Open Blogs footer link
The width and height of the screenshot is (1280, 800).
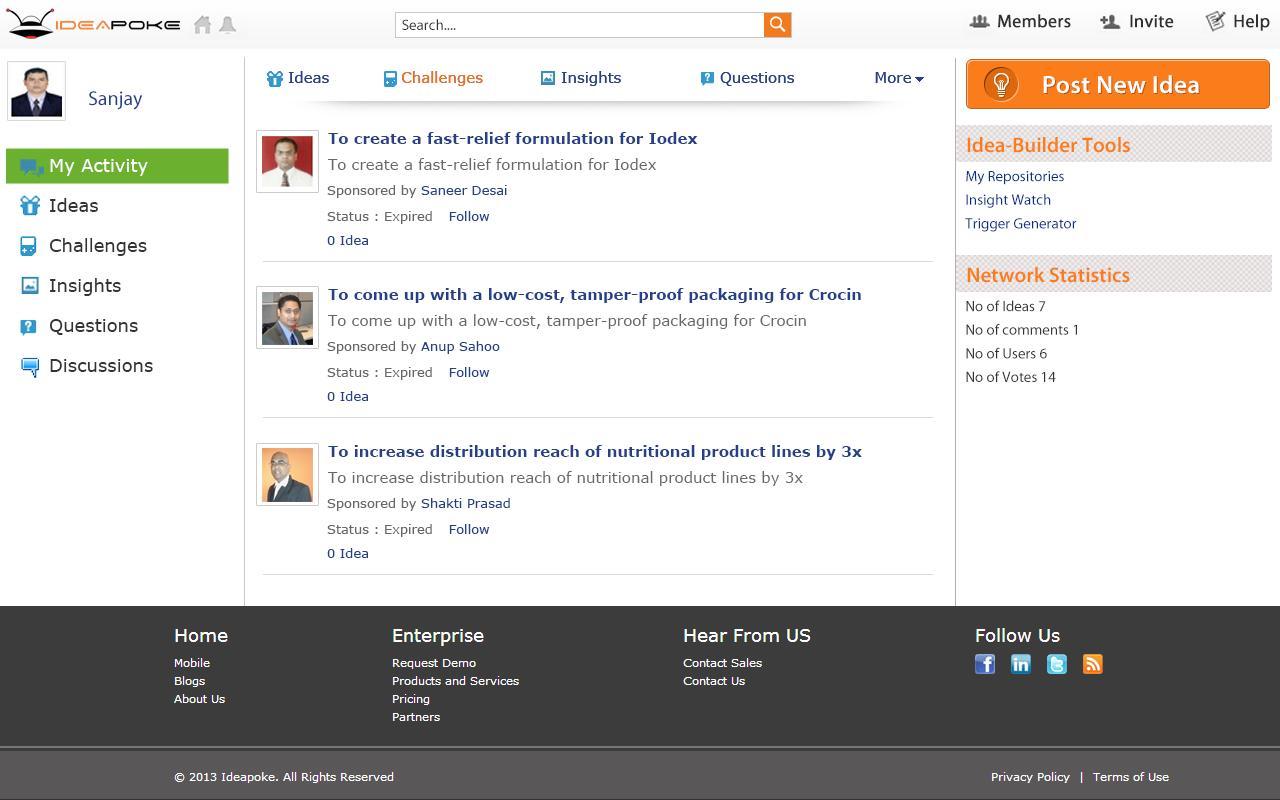tap(189, 681)
